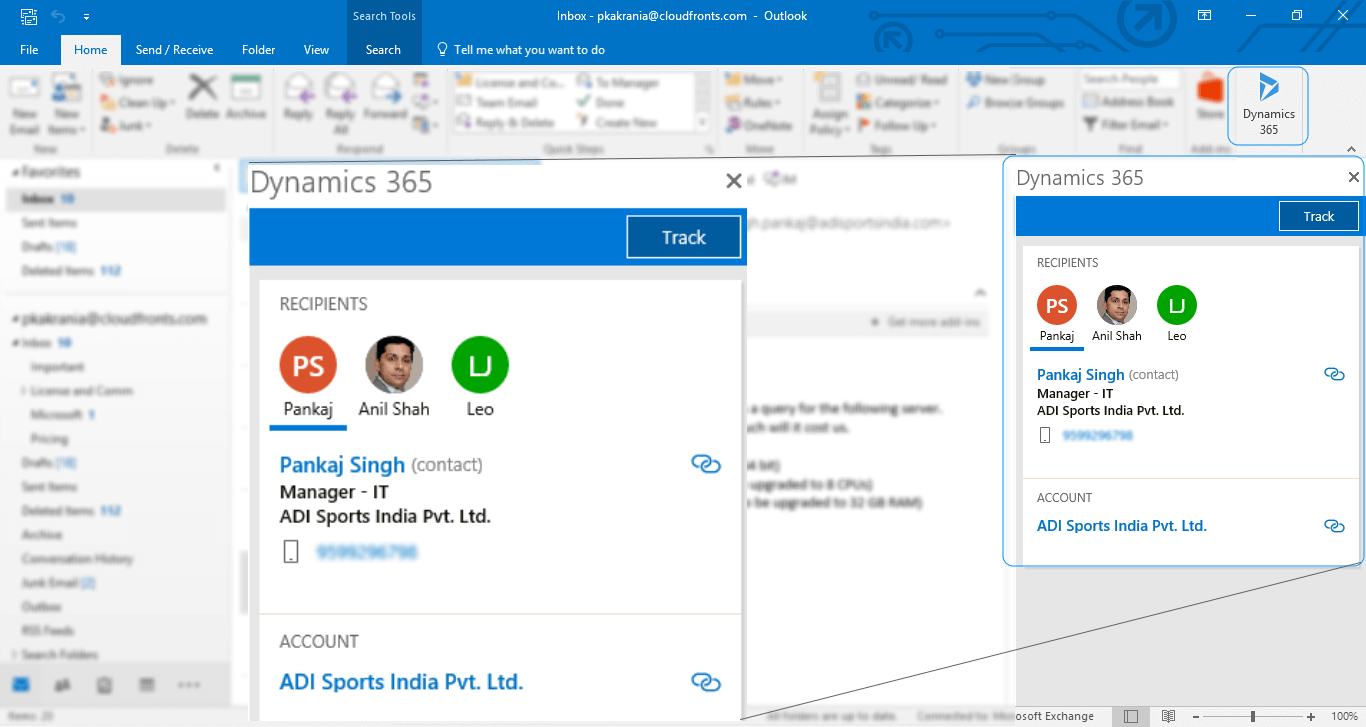Collapse the ribbon using the caret
The width and height of the screenshot is (1366, 727).
(1351, 149)
